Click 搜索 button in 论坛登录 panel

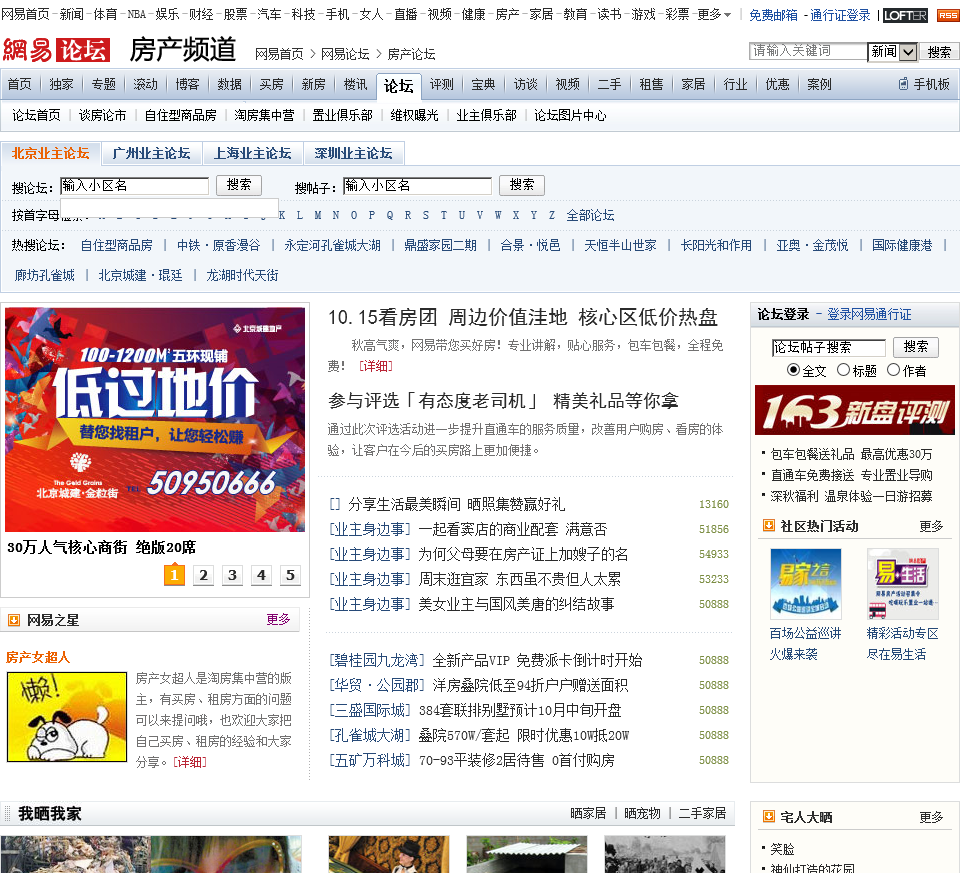pyautogui.click(x=915, y=347)
